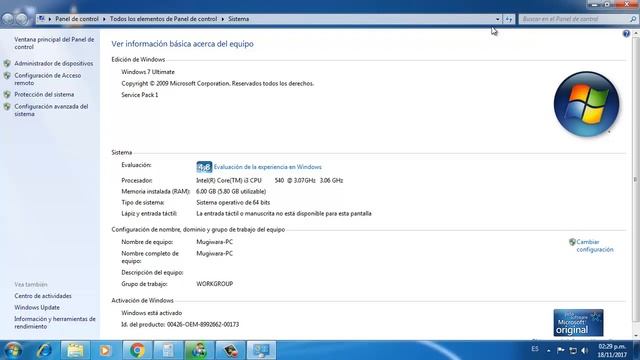
Task: Select the WORKGROUP value
Action: point(214,284)
